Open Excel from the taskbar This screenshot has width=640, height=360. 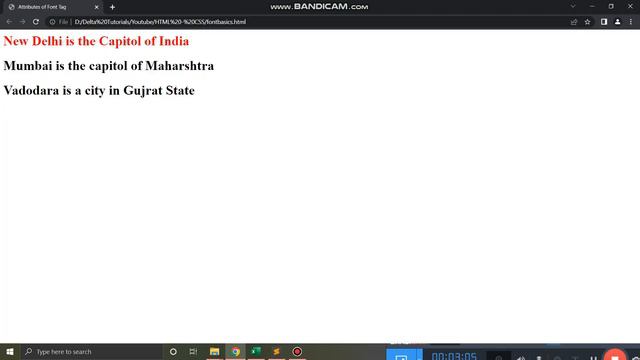(x=256, y=351)
